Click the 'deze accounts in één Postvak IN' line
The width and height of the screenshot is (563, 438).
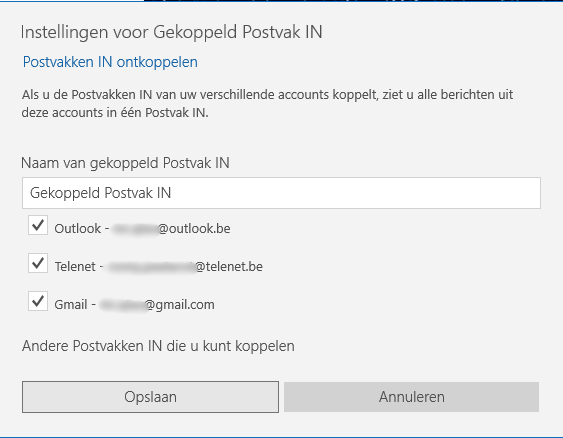(x=115, y=113)
